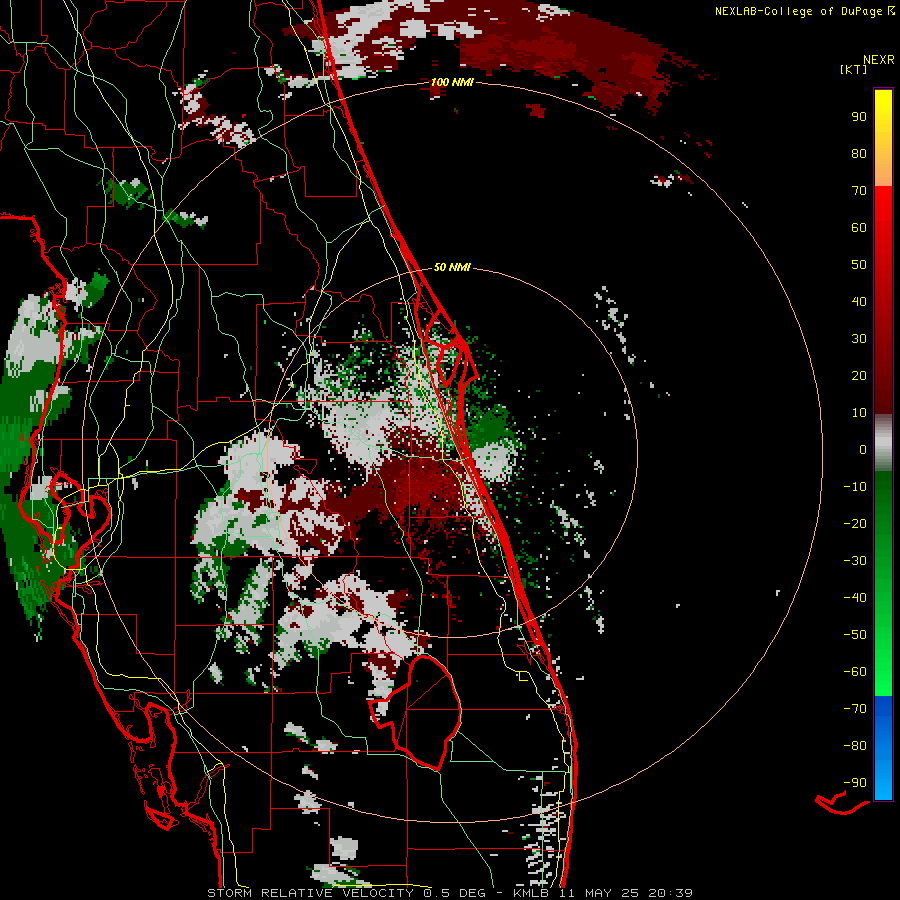Click the 20 value on the velocity scale
This screenshot has height=900, width=900.
pos(859,375)
